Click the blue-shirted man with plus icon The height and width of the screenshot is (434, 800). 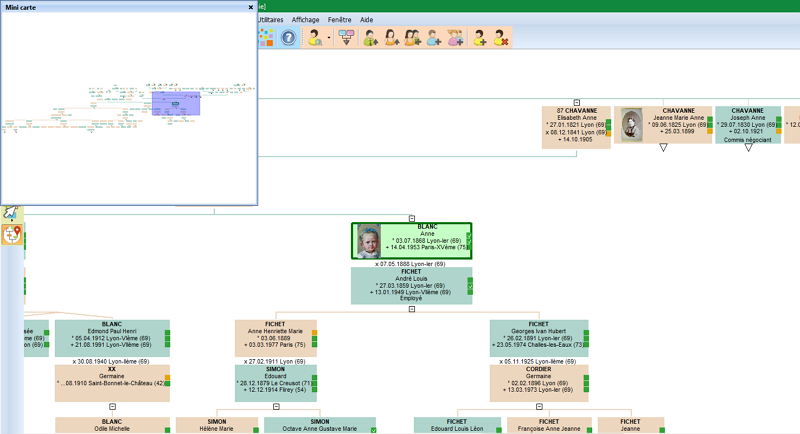coord(434,38)
